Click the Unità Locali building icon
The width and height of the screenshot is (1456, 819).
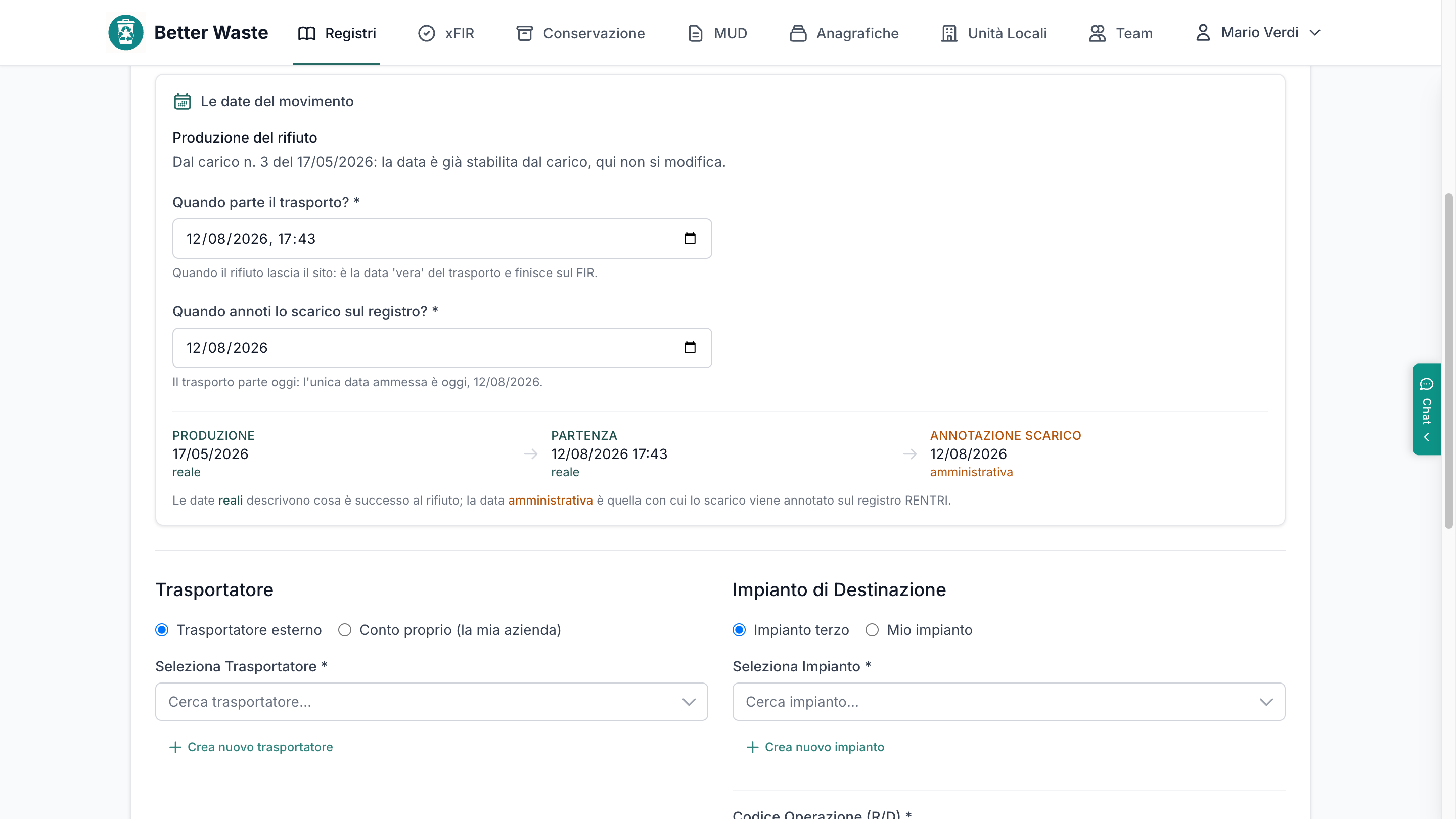point(949,33)
